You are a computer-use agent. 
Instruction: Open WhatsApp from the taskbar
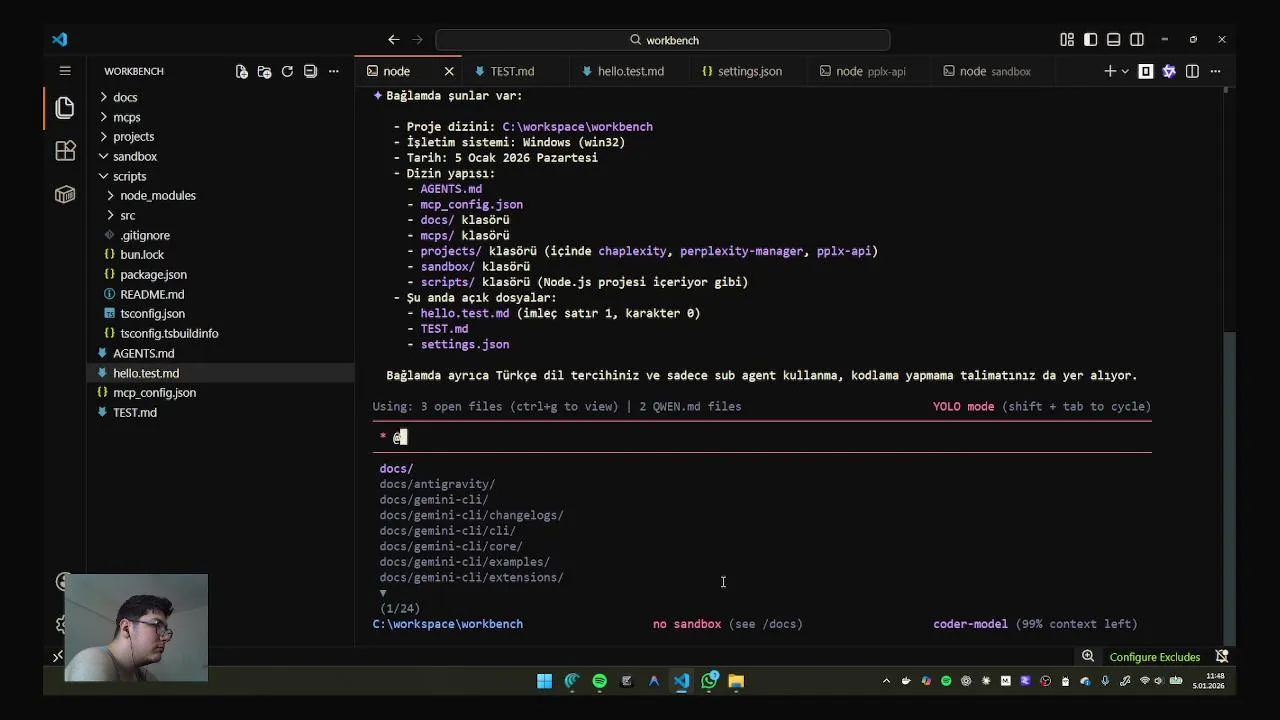tap(709, 681)
